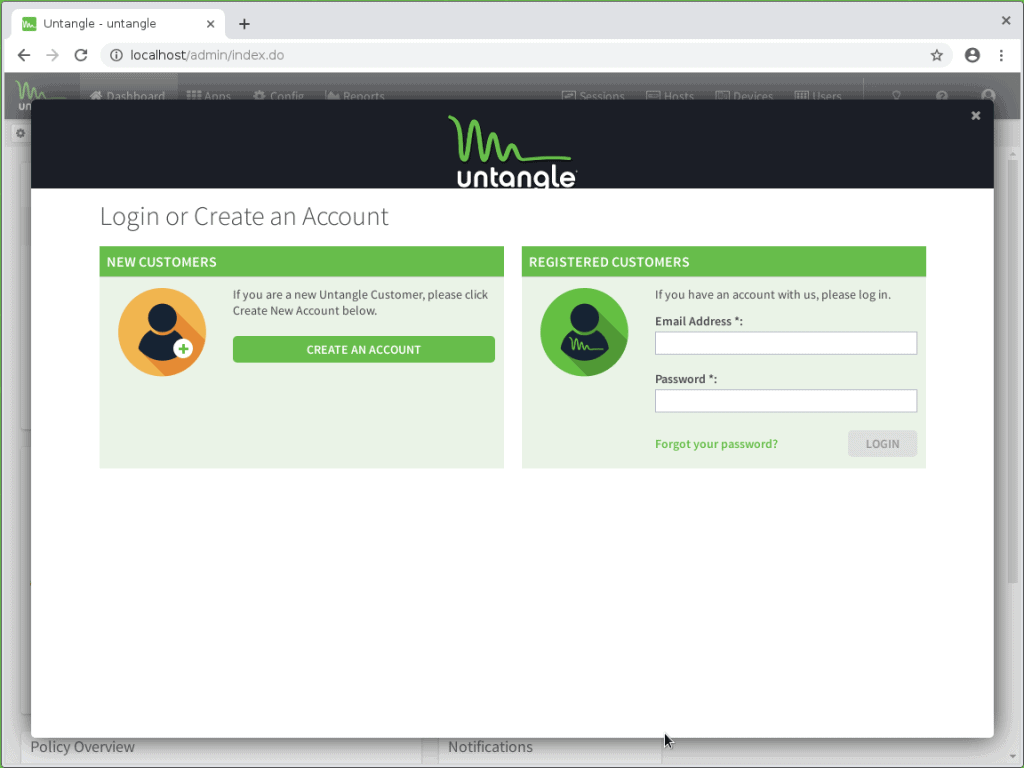The width and height of the screenshot is (1024, 768).
Task: Click the Untangle logo in dialog header
Action: pos(513,152)
